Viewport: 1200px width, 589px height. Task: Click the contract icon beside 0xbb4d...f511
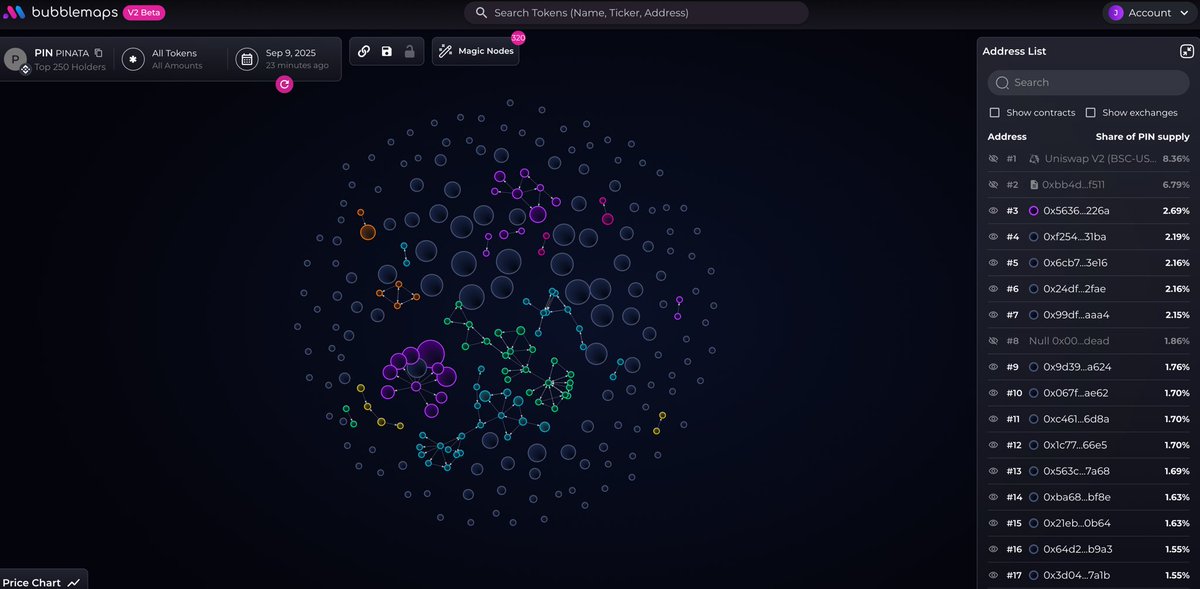(x=1034, y=185)
